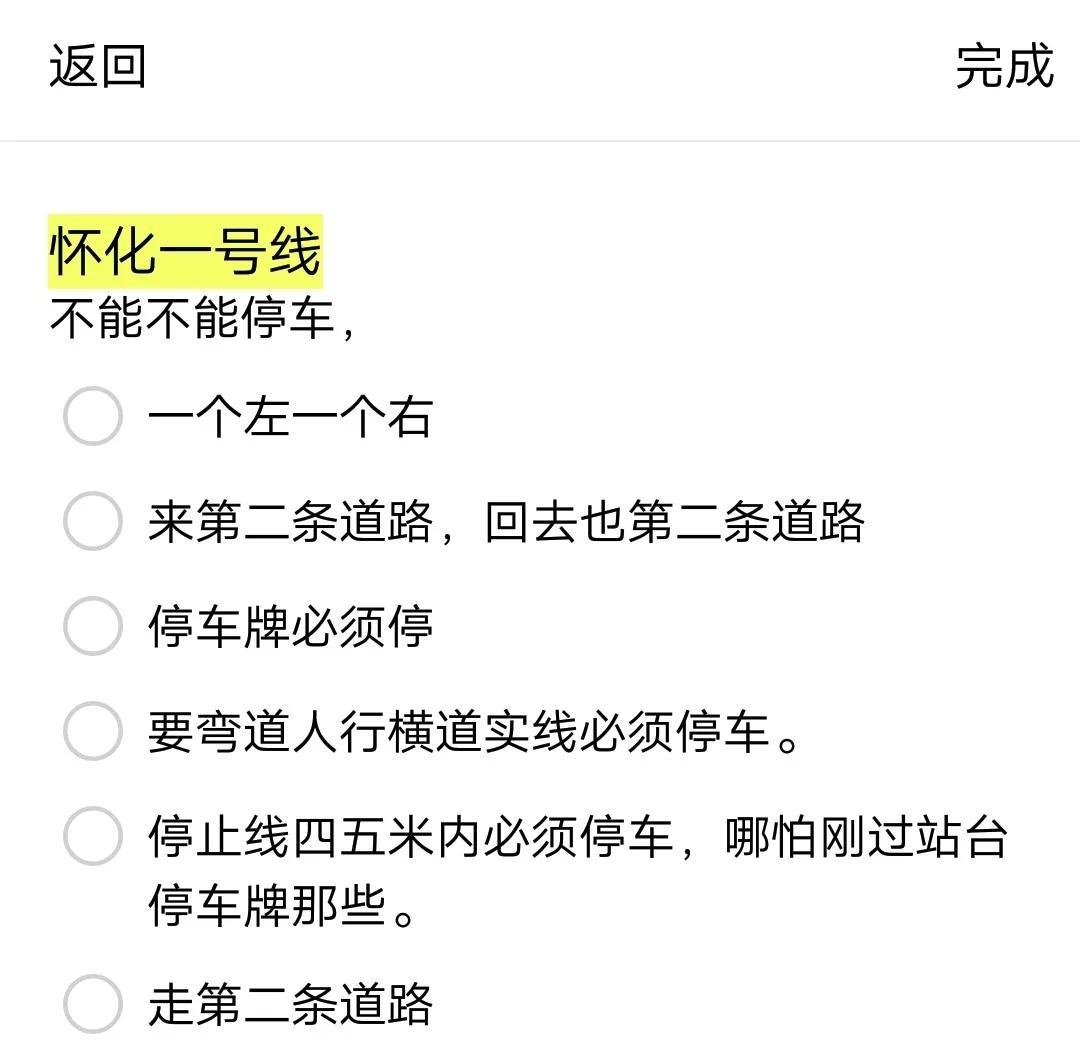
Task: Tap 完成 to finish
Action: pos(1003,67)
